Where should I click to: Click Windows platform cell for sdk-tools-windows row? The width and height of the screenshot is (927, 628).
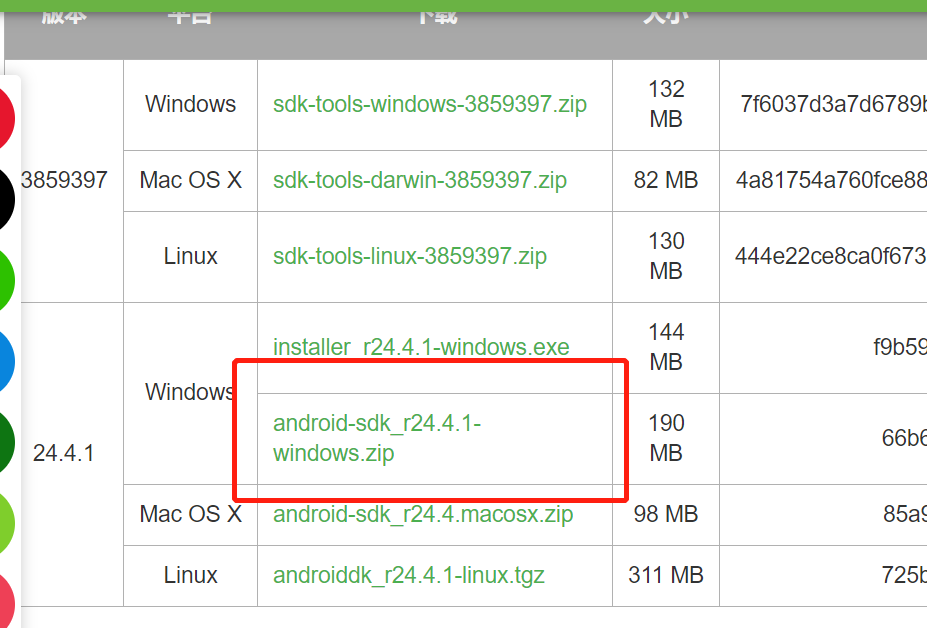tap(190, 104)
